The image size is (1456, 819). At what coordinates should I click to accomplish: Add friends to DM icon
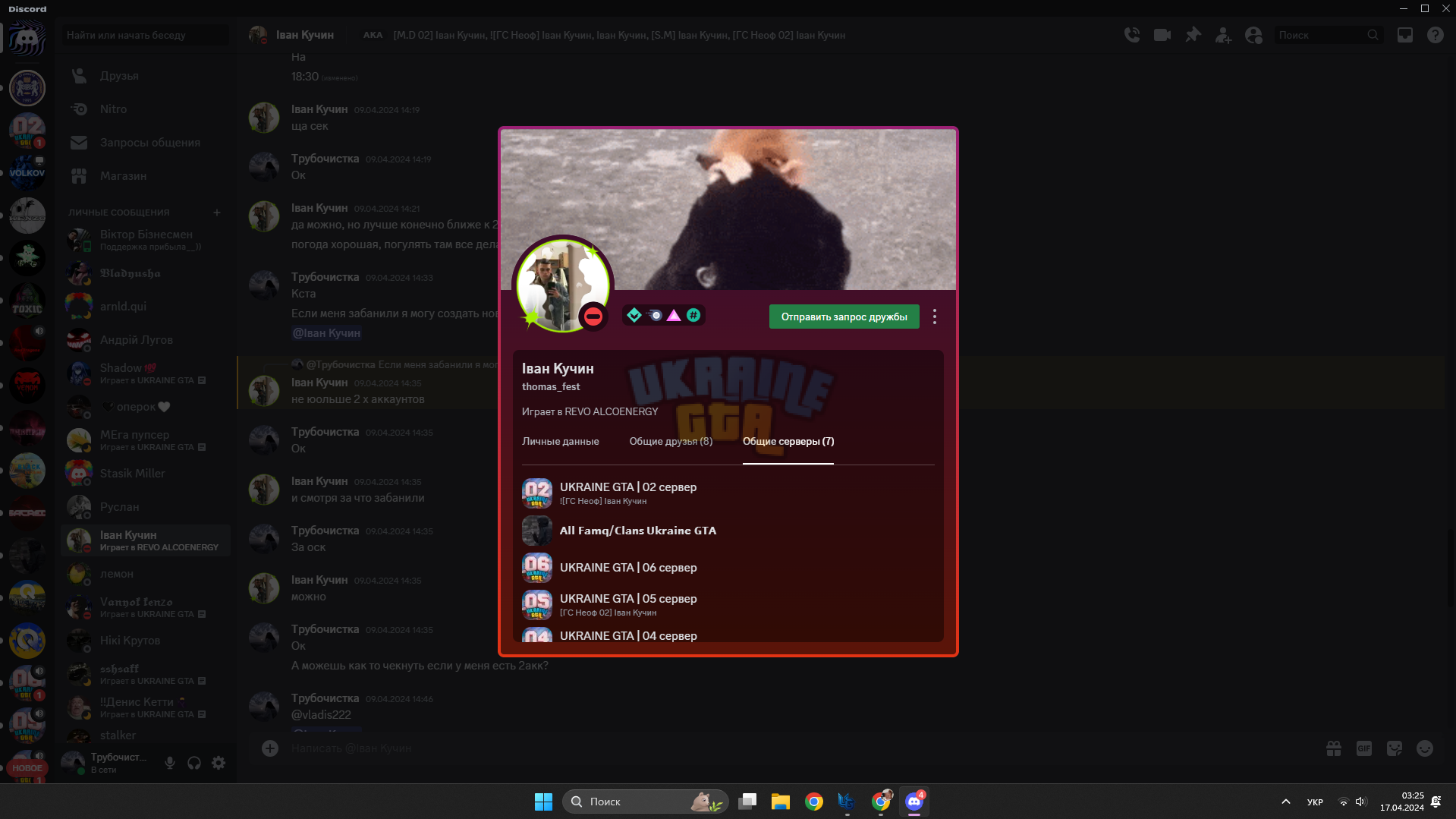[1223, 35]
